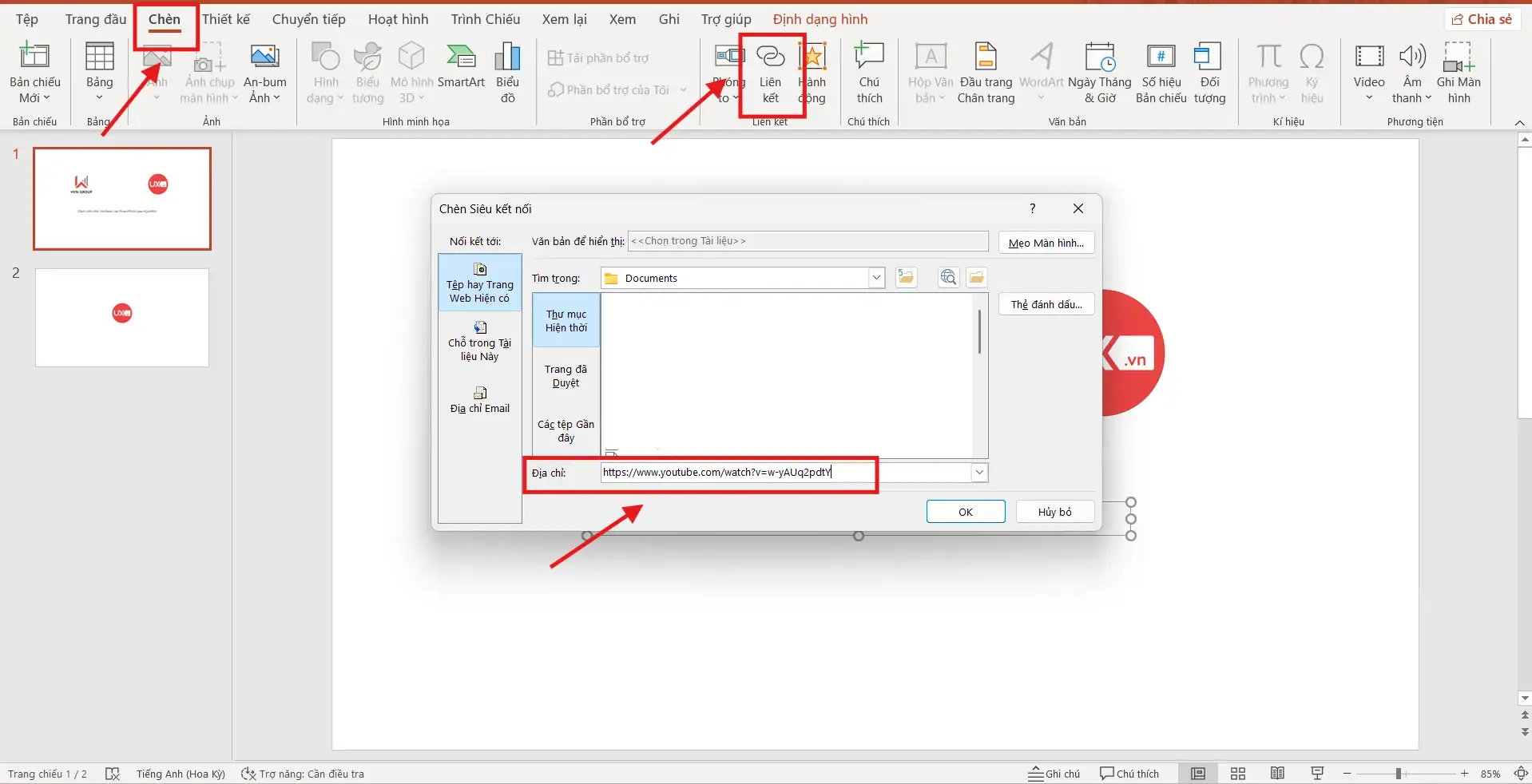
Task: Expand the Documents folder dropdown
Action: click(876, 278)
